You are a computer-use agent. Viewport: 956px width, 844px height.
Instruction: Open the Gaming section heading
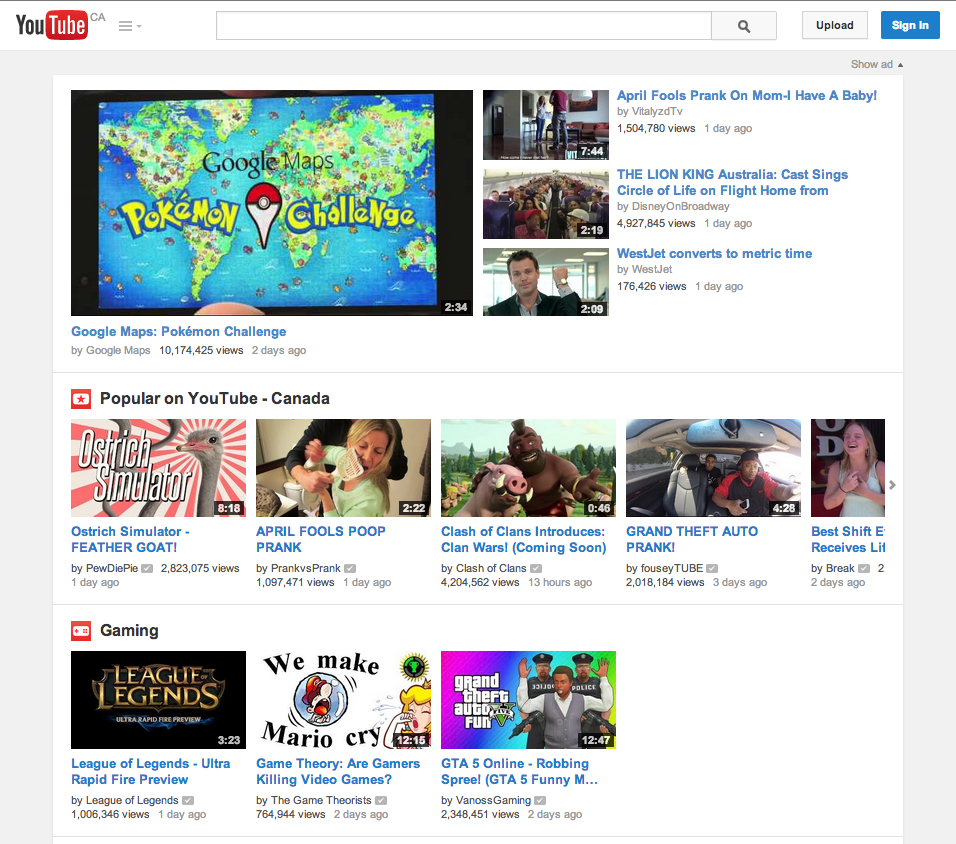(129, 630)
